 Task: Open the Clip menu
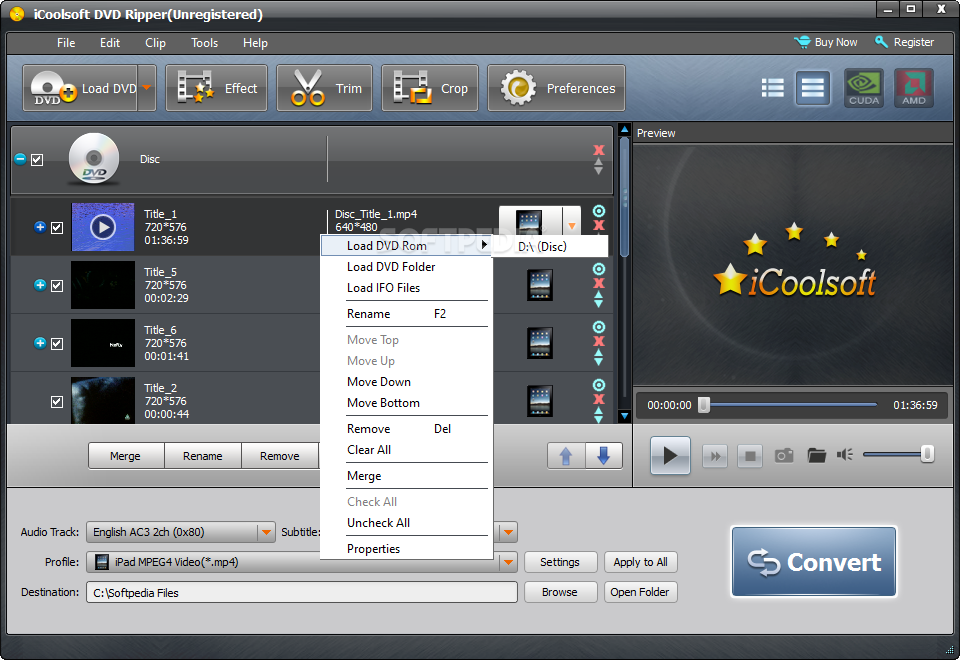[x=156, y=43]
